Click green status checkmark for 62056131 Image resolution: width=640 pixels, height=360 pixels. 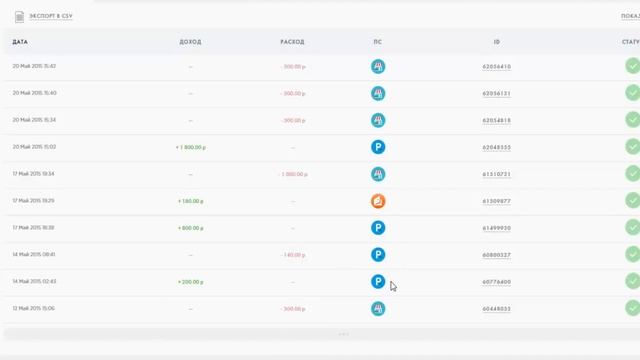click(x=632, y=93)
